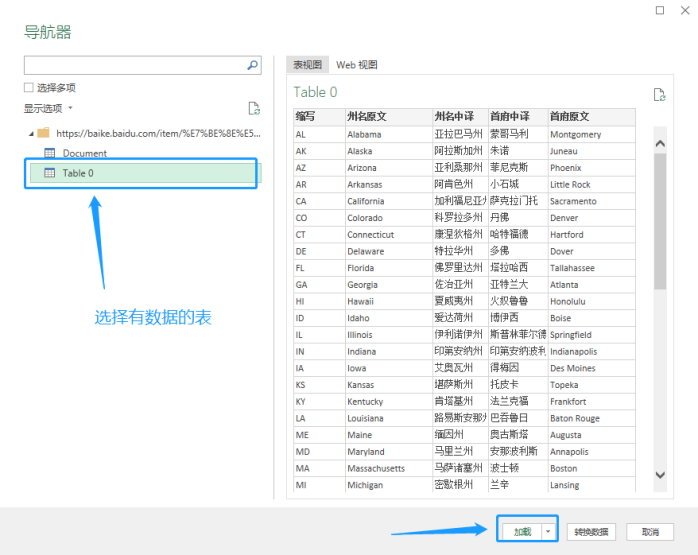This screenshot has height=555, width=698.
Task: Enable the 选择多项 checkbox
Action: point(29,88)
